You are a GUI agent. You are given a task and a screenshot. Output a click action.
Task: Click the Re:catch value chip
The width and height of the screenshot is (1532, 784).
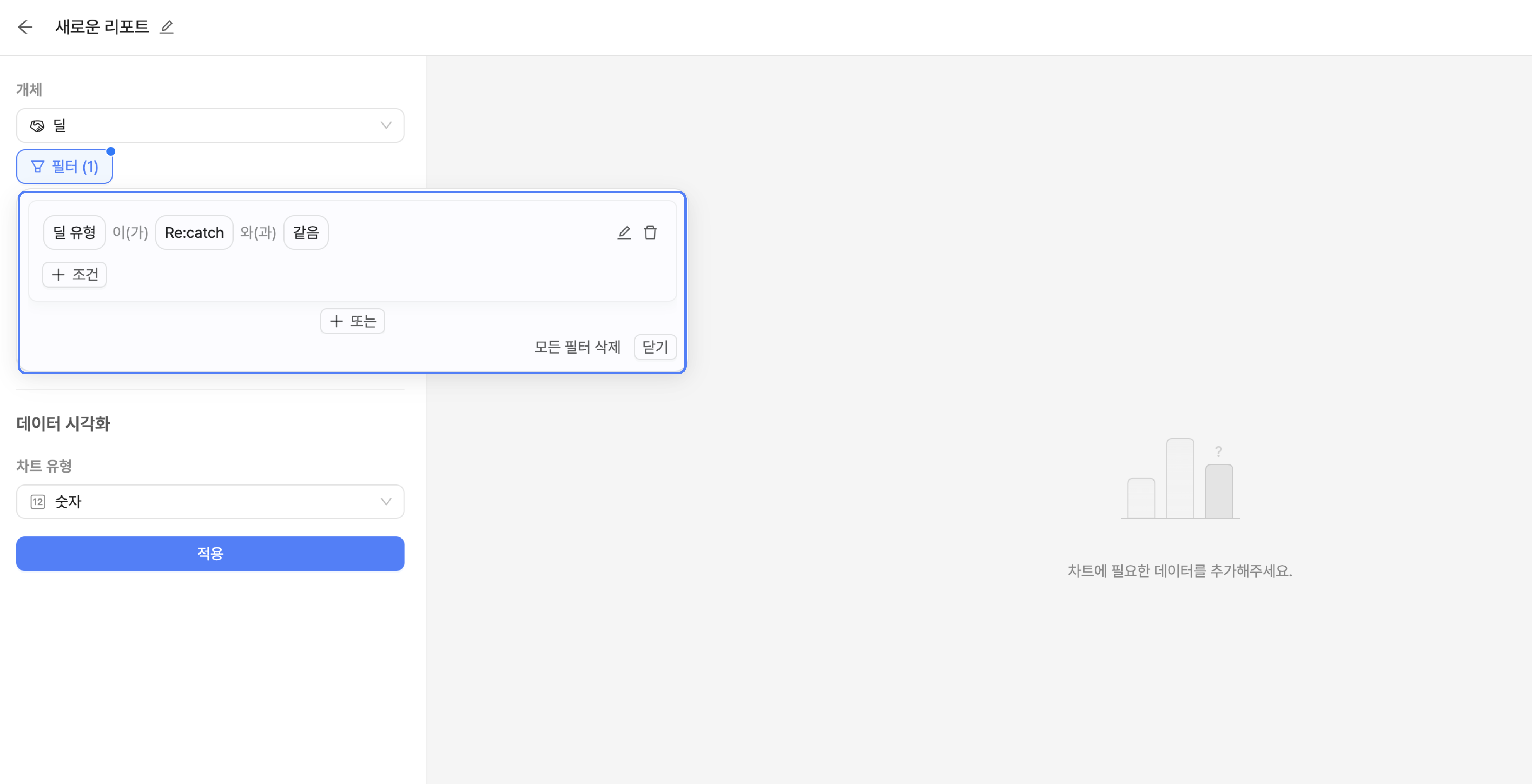coord(194,232)
